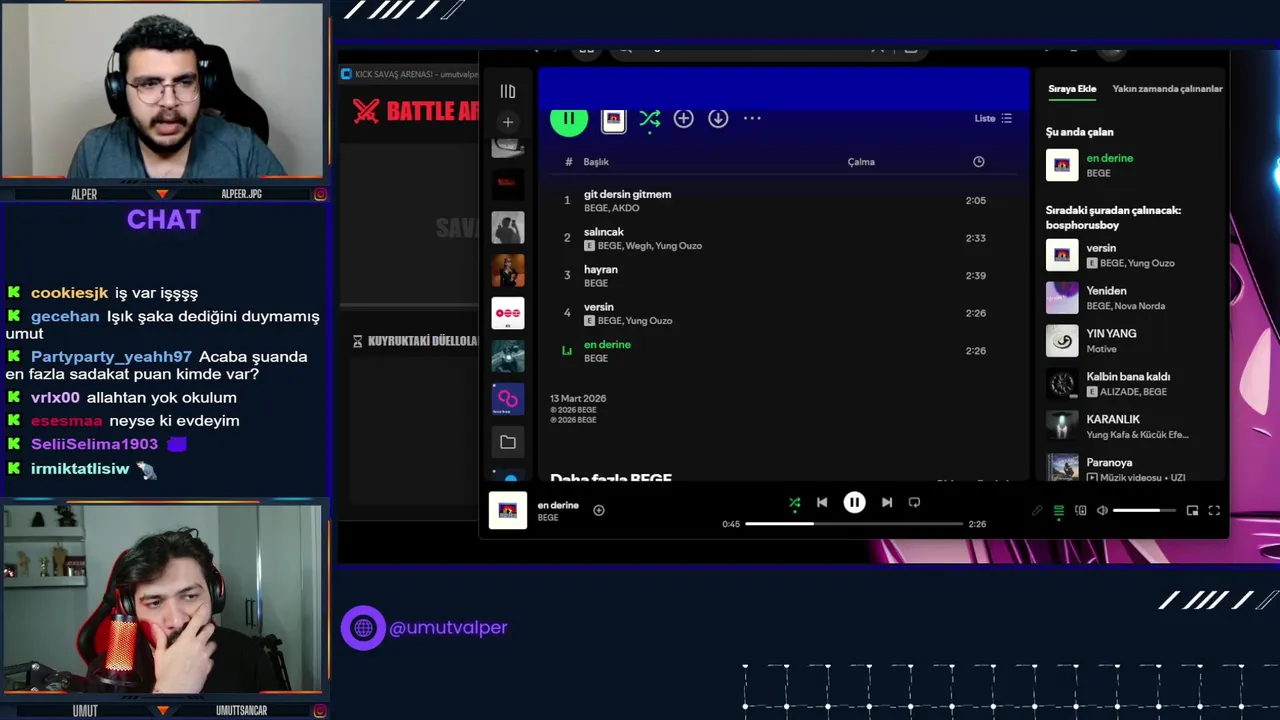Viewport: 1280px width, 720px height.
Task: Click the album cover preview beside shuffle
Action: point(613,120)
